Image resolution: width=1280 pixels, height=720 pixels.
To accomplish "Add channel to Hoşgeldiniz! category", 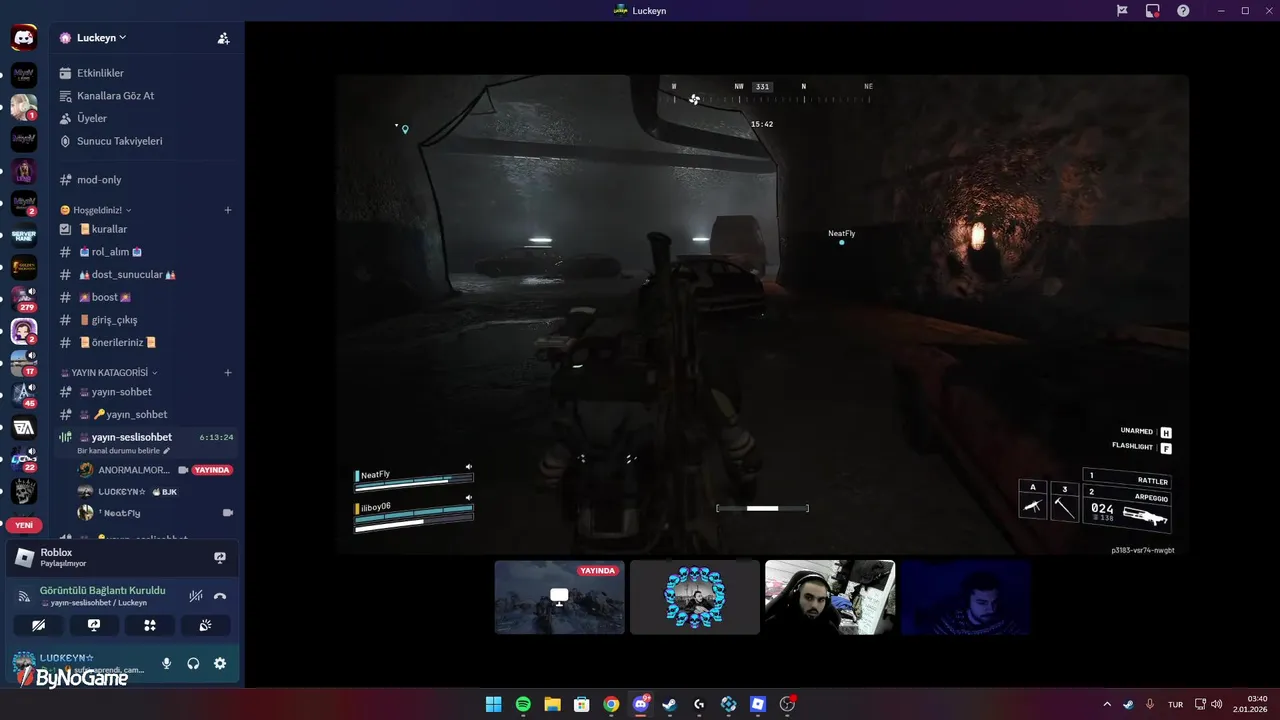I will point(228,210).
